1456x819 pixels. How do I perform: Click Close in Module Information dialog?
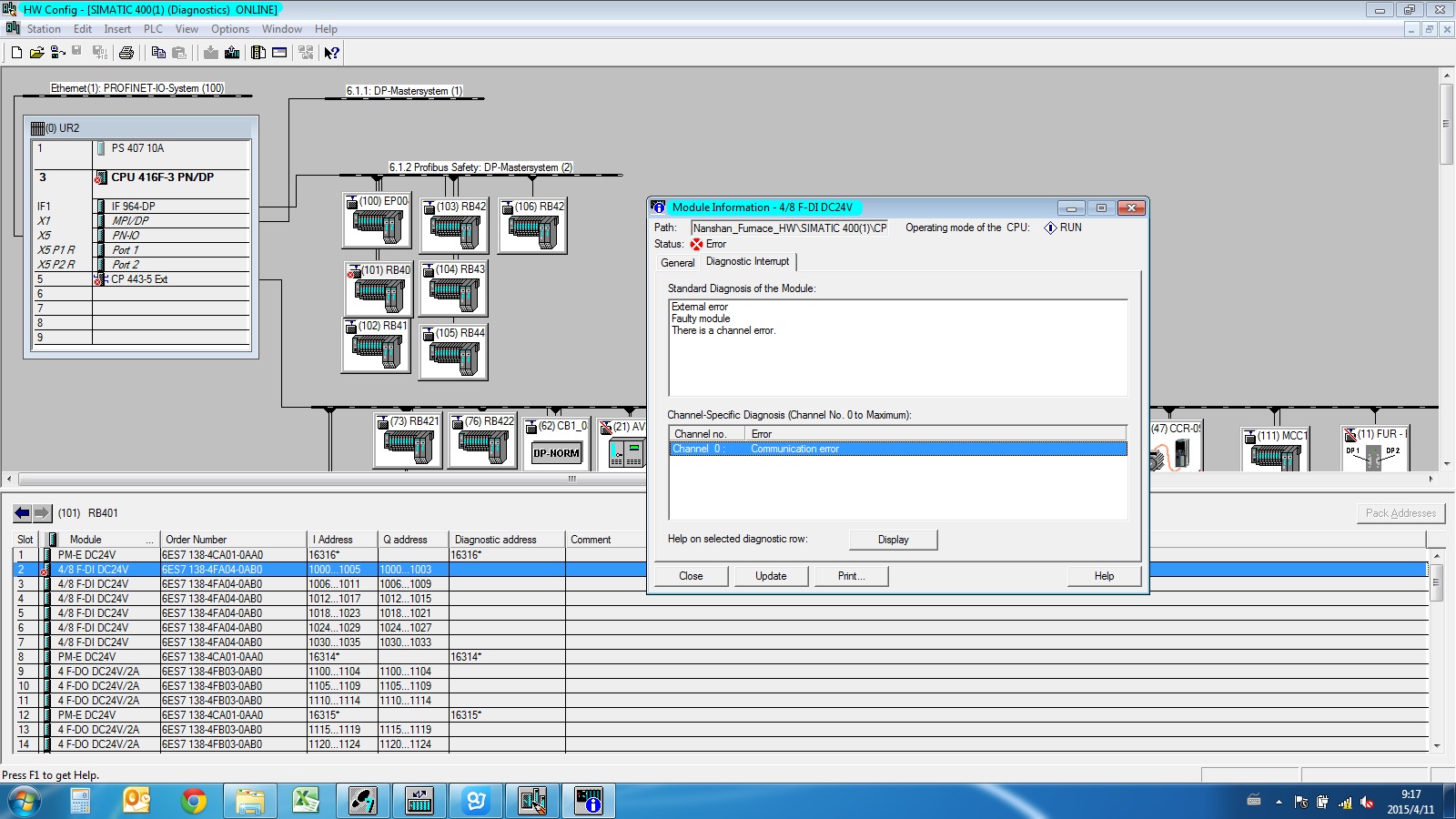(691, 576)
